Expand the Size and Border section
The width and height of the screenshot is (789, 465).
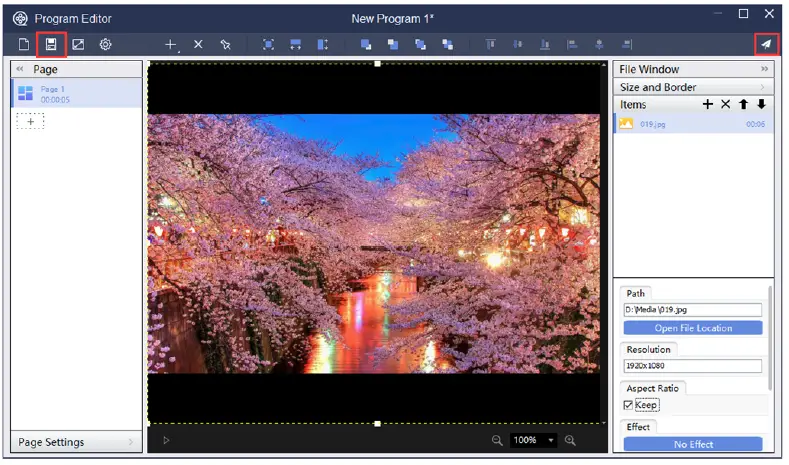point(693,87)
